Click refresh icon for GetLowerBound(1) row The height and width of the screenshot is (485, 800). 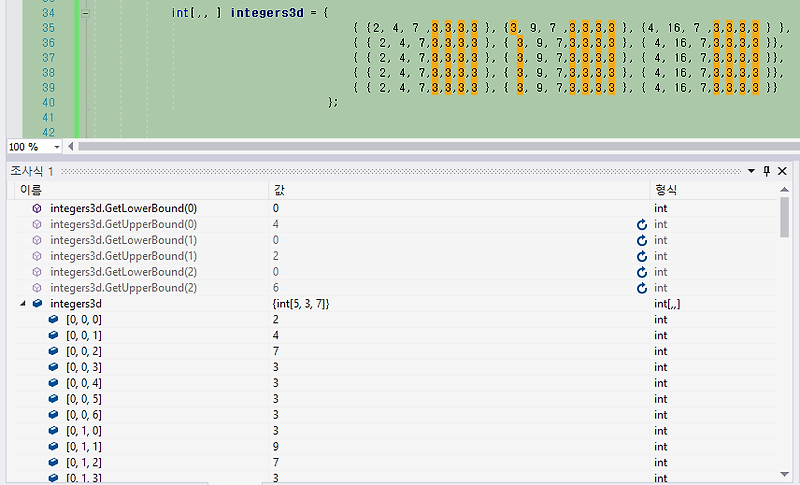[x=642, y=240]
